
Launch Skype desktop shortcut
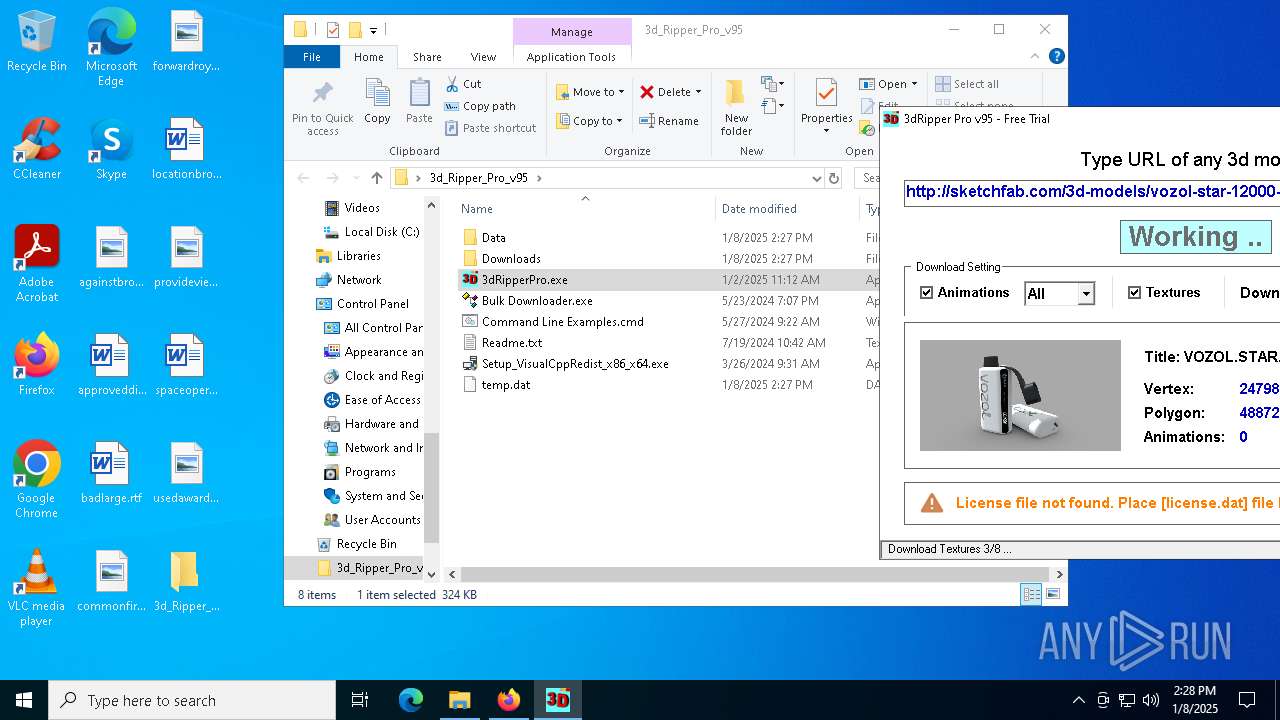[x=111, y=150]
